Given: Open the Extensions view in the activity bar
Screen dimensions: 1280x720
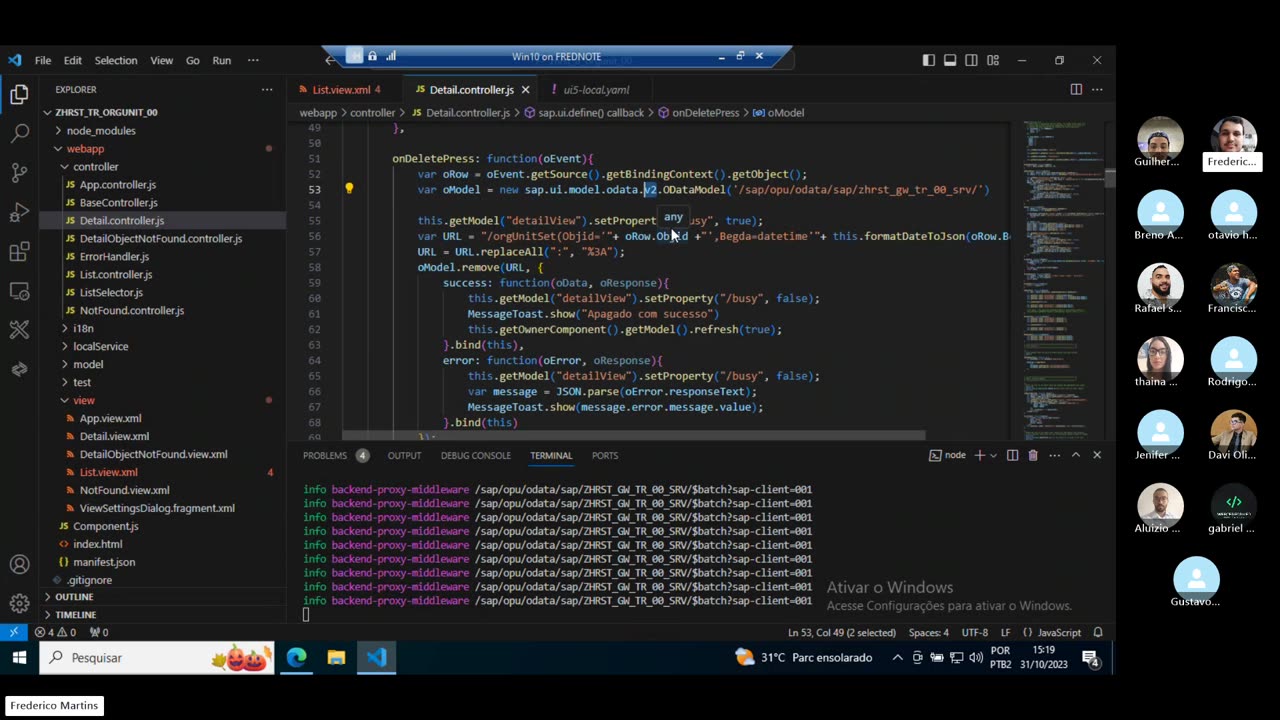Looking at the screenshot, I should 19,251.
